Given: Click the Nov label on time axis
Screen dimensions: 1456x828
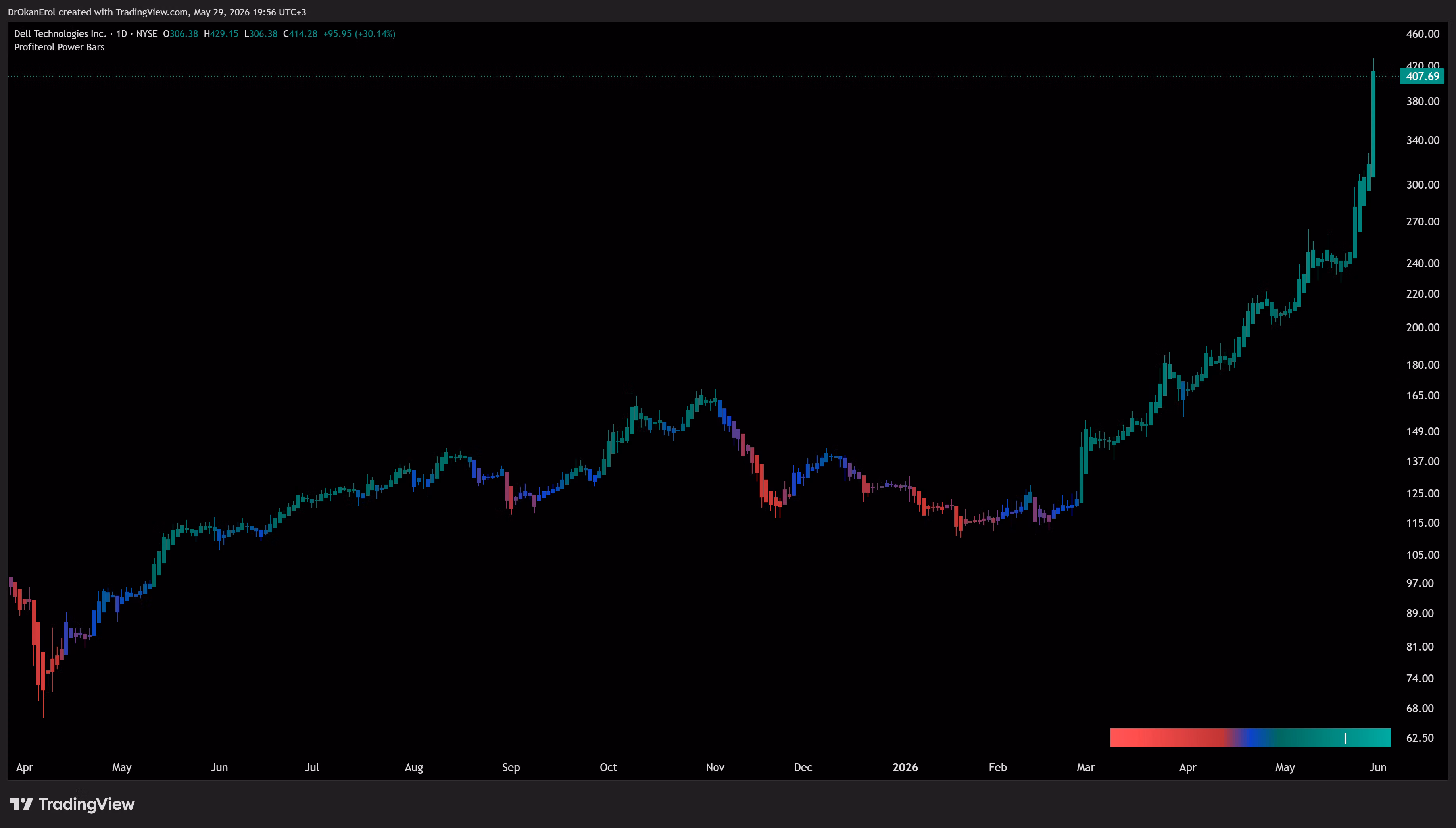Looking at the screenshot, I should (x=715, y=767).
